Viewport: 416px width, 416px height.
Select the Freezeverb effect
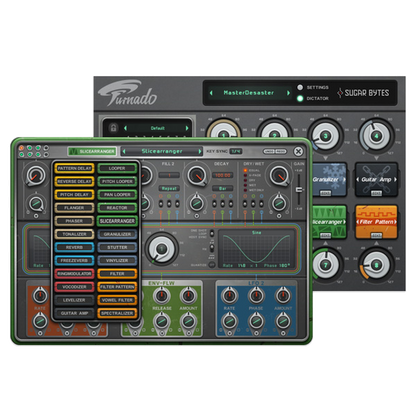(x=74, y=260)
